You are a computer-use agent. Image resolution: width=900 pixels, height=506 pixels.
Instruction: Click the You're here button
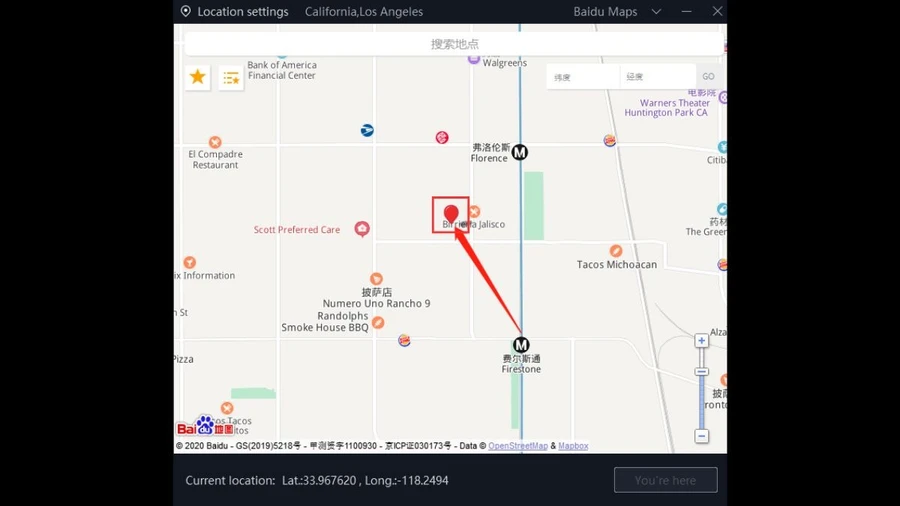pos(665,480)
